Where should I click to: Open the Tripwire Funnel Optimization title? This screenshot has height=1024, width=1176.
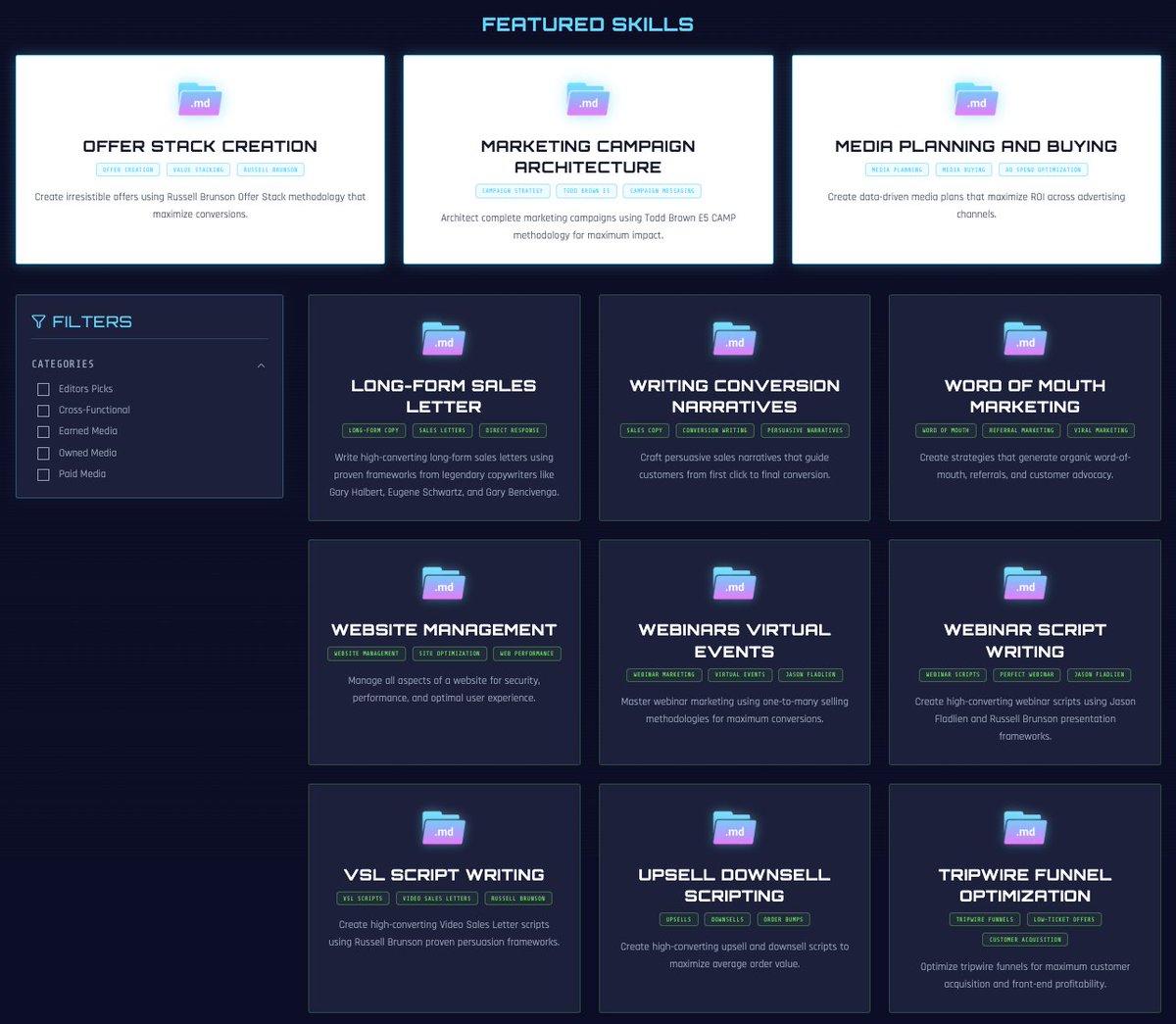(1025, 885)
